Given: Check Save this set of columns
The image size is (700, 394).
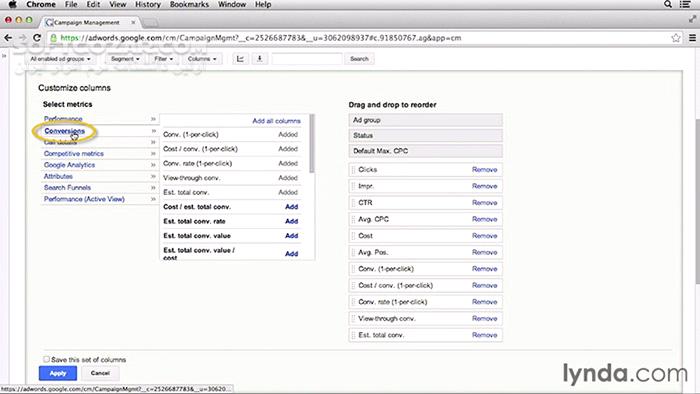Looking at the screenshot, I should (46, 359).
